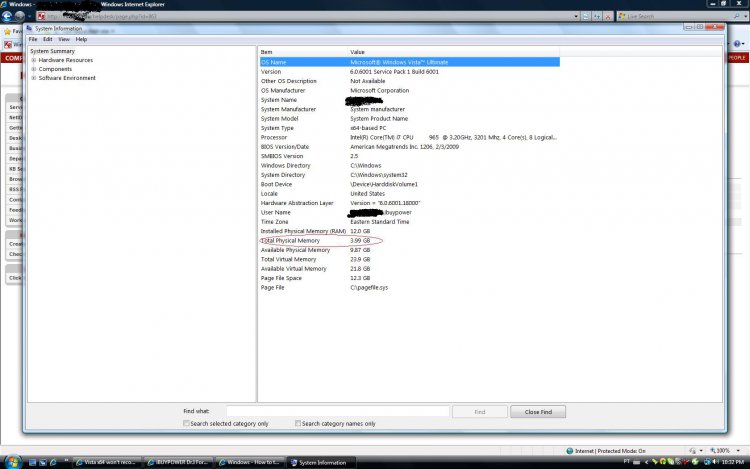Open the Help menu in System Information
The image size is (750, 469).
coord(81,39)
